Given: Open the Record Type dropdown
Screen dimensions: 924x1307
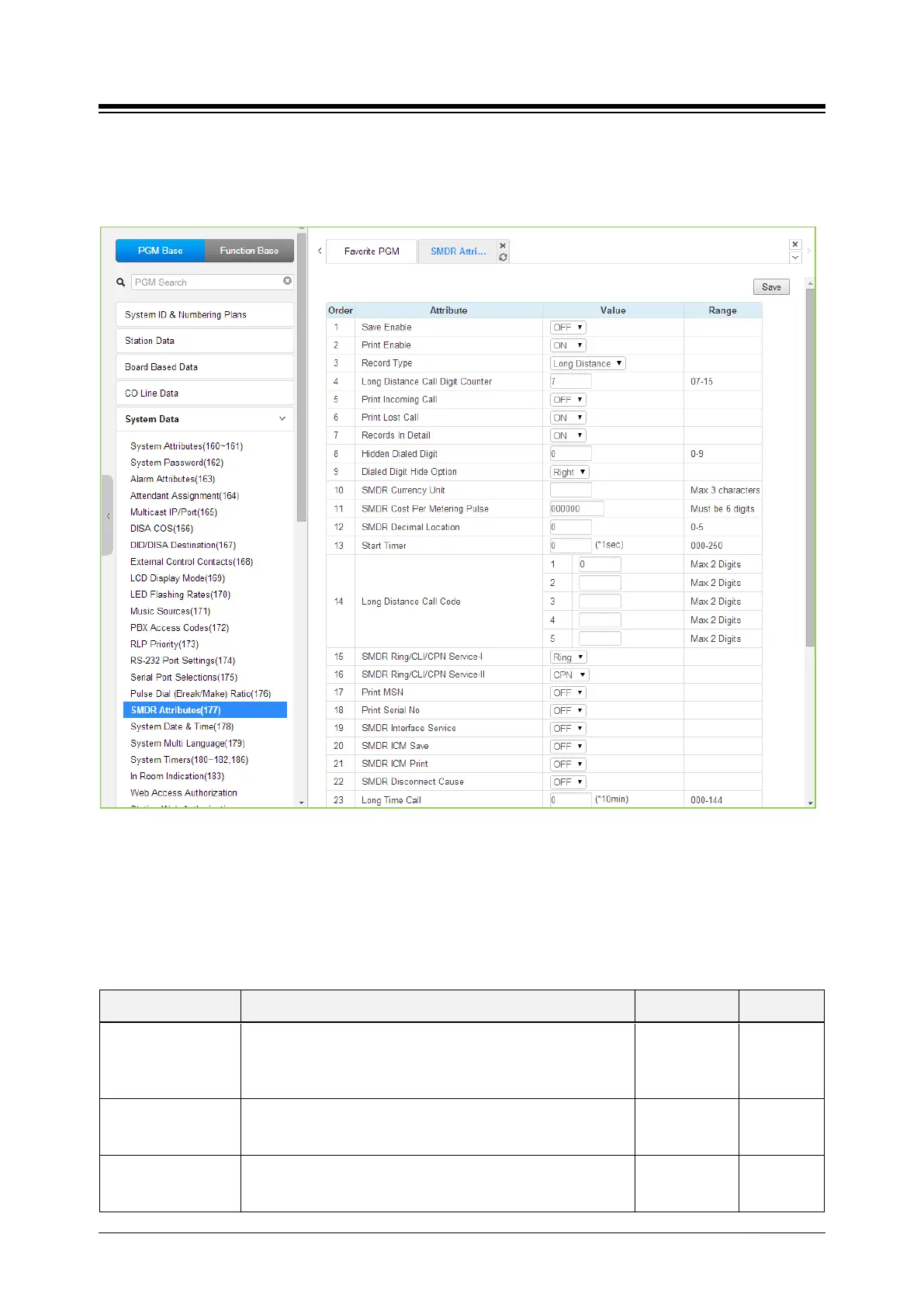Looking at the screenshot, I should click(587, 363).
